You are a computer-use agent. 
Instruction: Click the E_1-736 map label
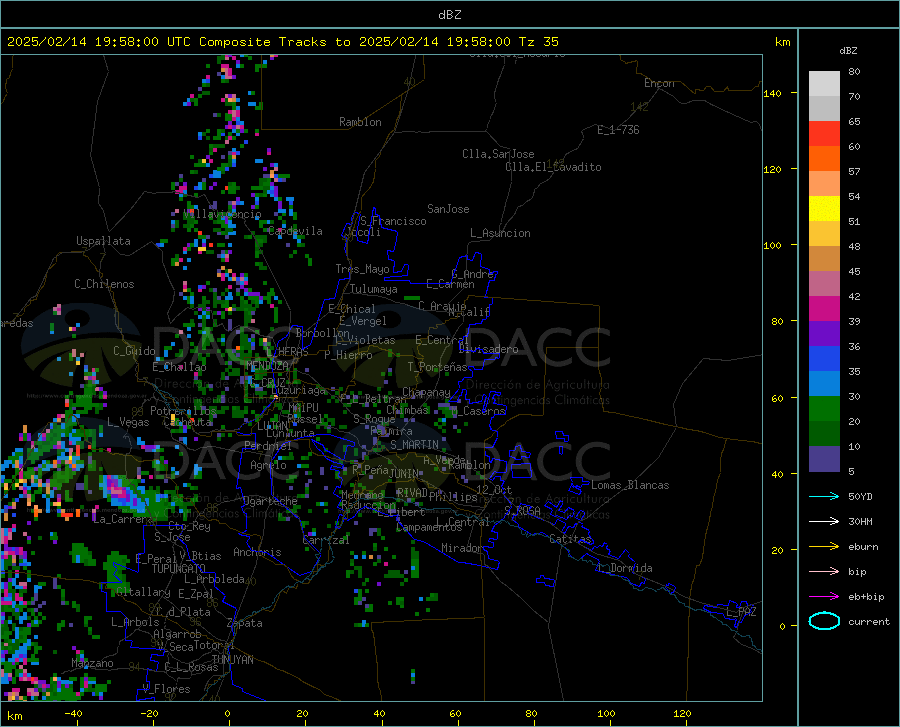618,130
